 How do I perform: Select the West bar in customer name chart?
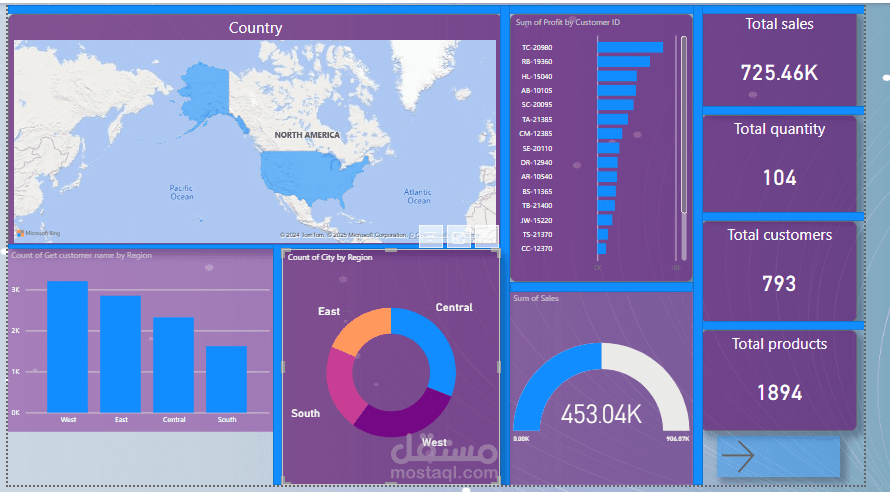point(68,347)
